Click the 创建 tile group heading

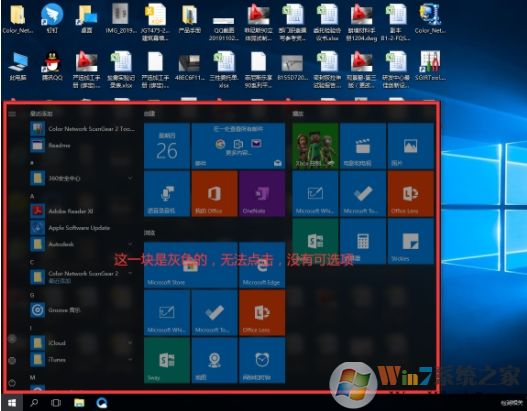(150, 114)
